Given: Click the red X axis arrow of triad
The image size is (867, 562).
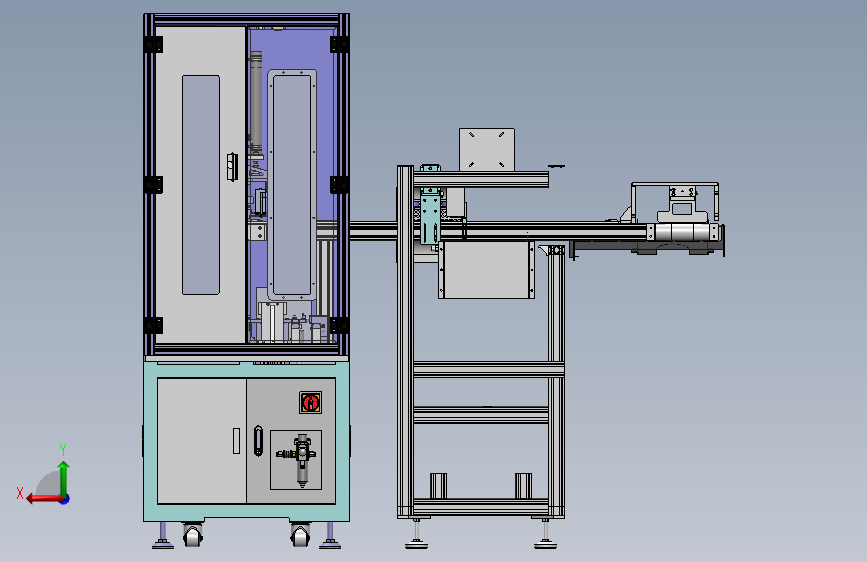Looking at the screenshot, I should click(44, 499).
